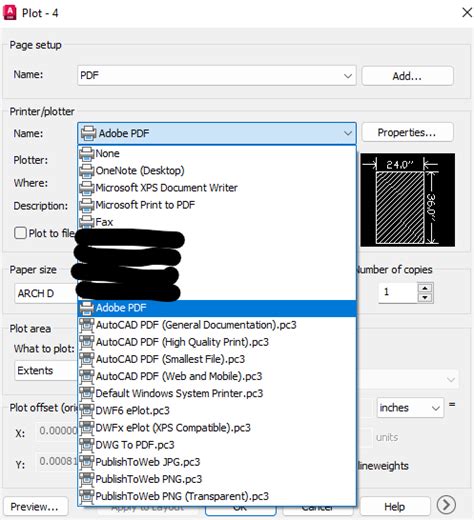Select PublishToWeb PNG (Transparent).pc3

(217, 496)
